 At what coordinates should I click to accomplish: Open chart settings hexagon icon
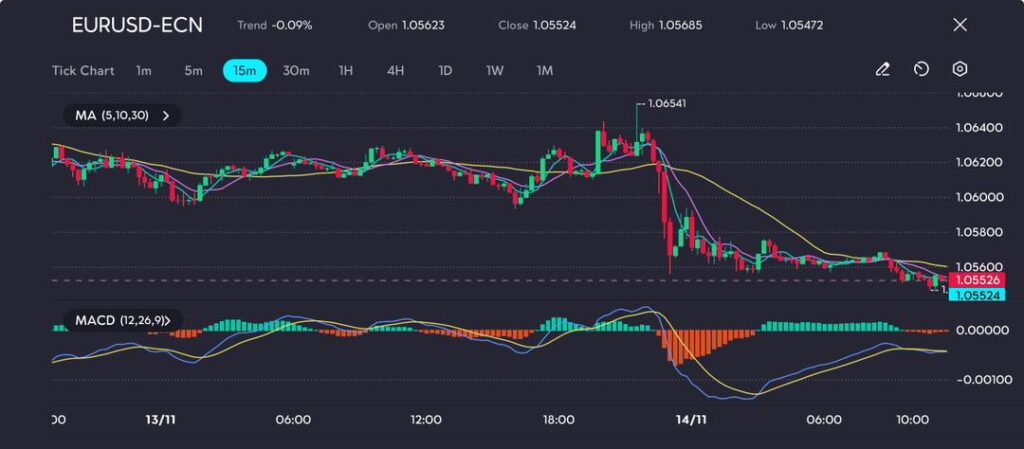pos(960,70)
